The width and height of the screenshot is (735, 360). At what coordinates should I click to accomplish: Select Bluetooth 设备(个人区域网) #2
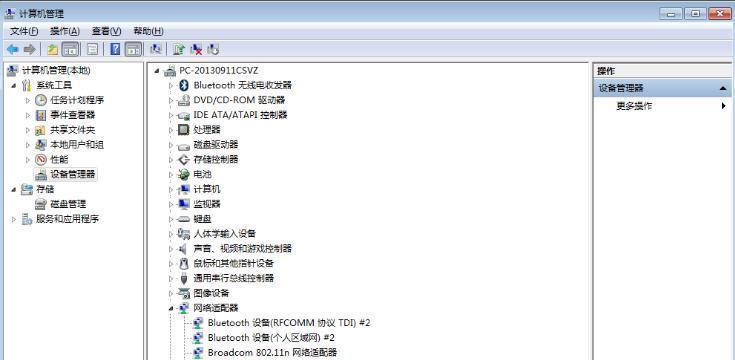click(271, 338)
